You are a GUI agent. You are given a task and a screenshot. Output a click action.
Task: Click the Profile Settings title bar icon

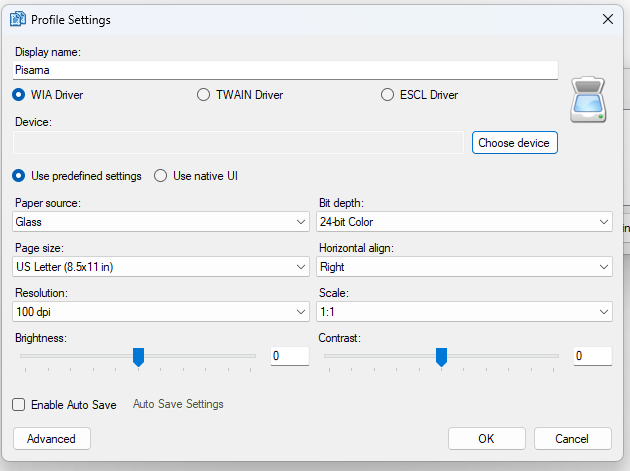[18, 19]
